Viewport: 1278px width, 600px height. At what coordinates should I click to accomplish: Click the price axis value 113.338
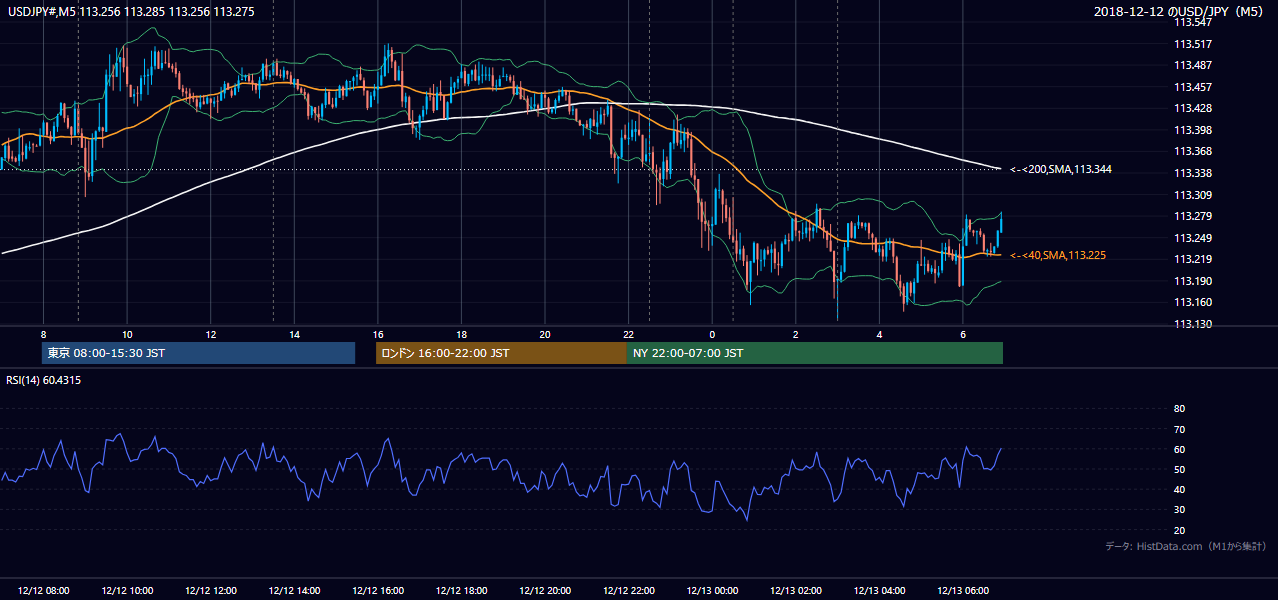1193,173
